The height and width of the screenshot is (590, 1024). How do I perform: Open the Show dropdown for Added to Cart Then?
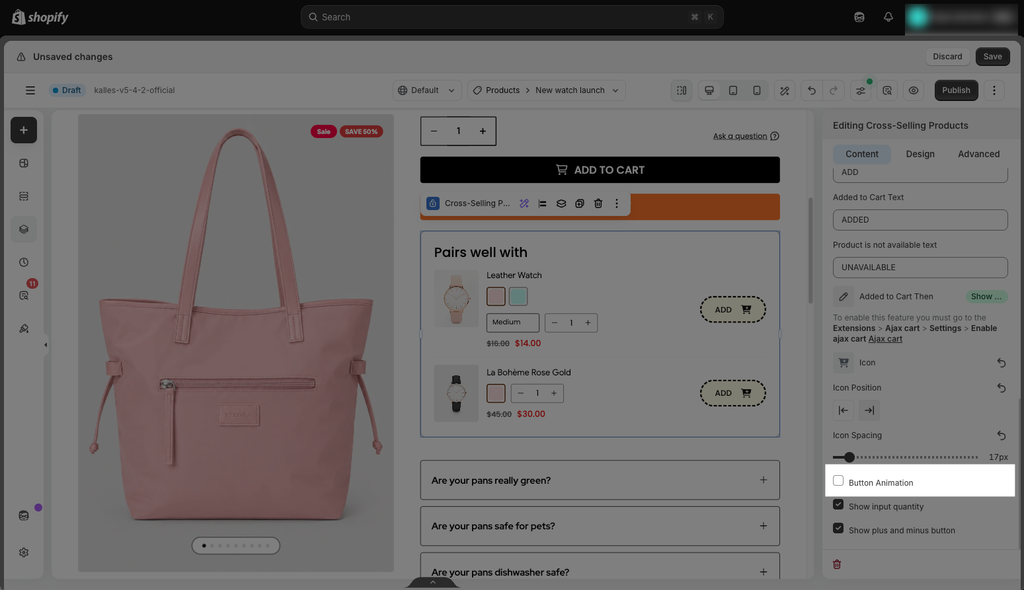(985, 297)
